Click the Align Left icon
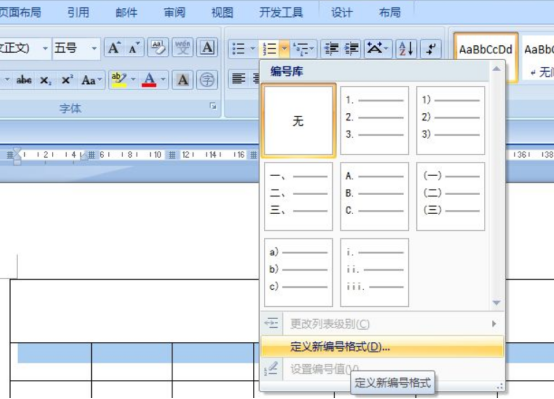This screenshot has width=554, height=399. [x=239, y=78]
